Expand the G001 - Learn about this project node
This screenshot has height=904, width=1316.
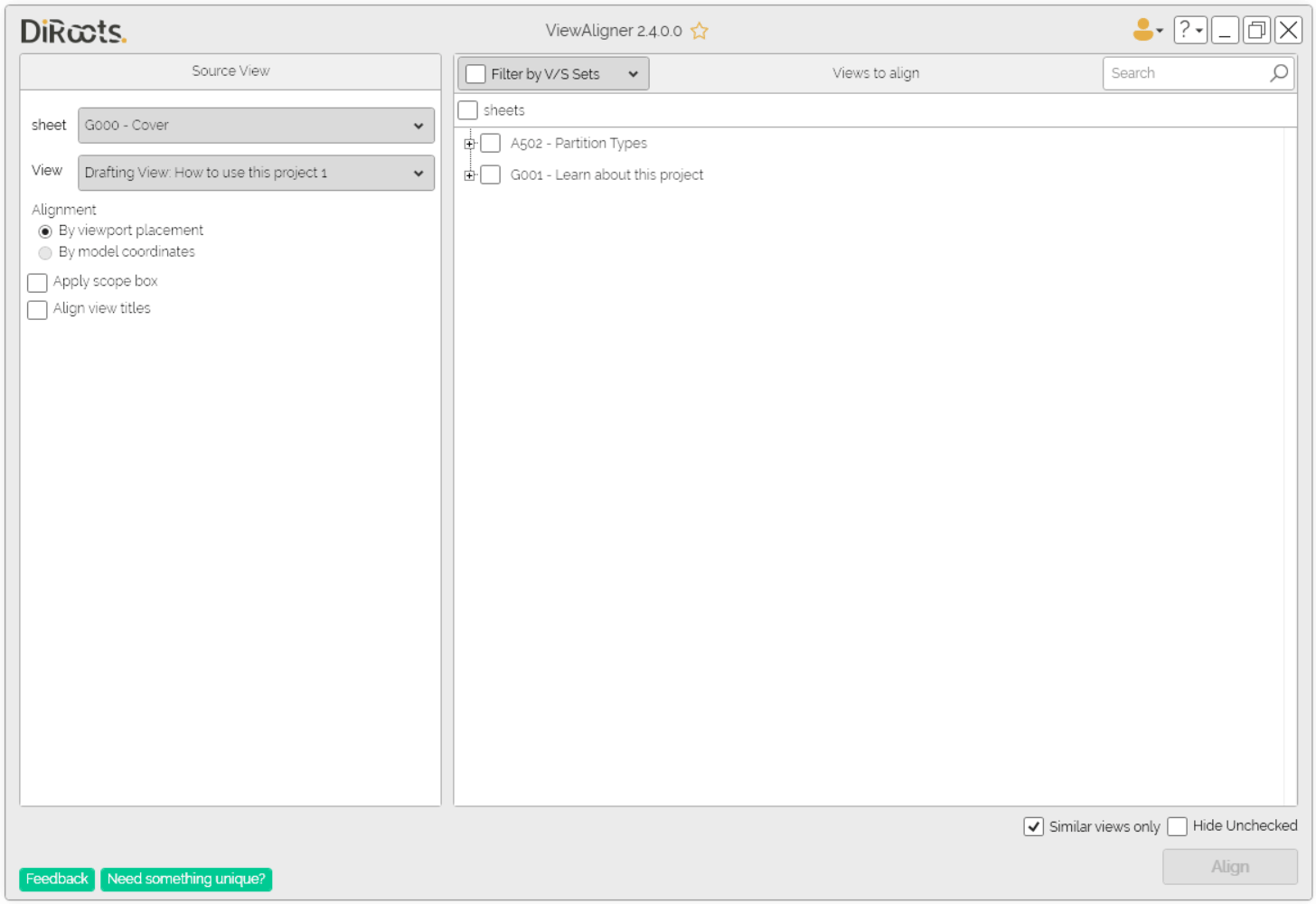coord(469,175)
